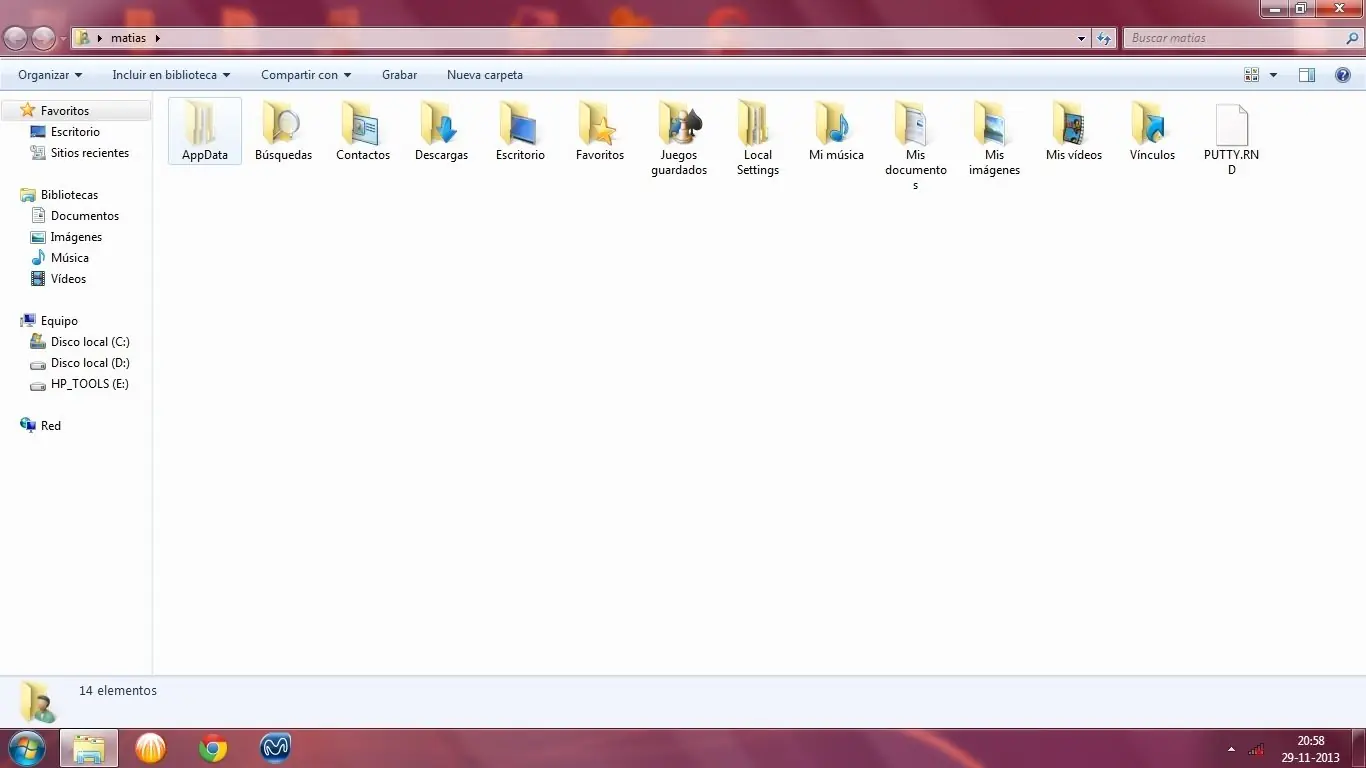Change view using the views icon
The height and width of the screenshot is (768, 1366).
point(1251,75)
